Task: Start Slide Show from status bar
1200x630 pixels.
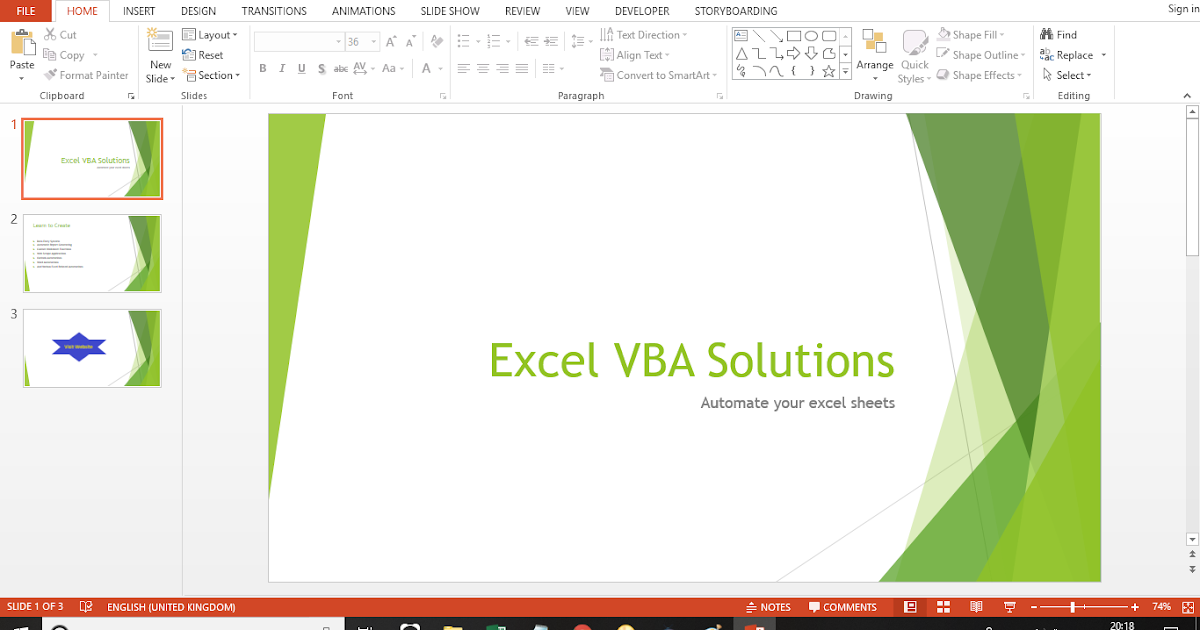Action: (1009, 606)
